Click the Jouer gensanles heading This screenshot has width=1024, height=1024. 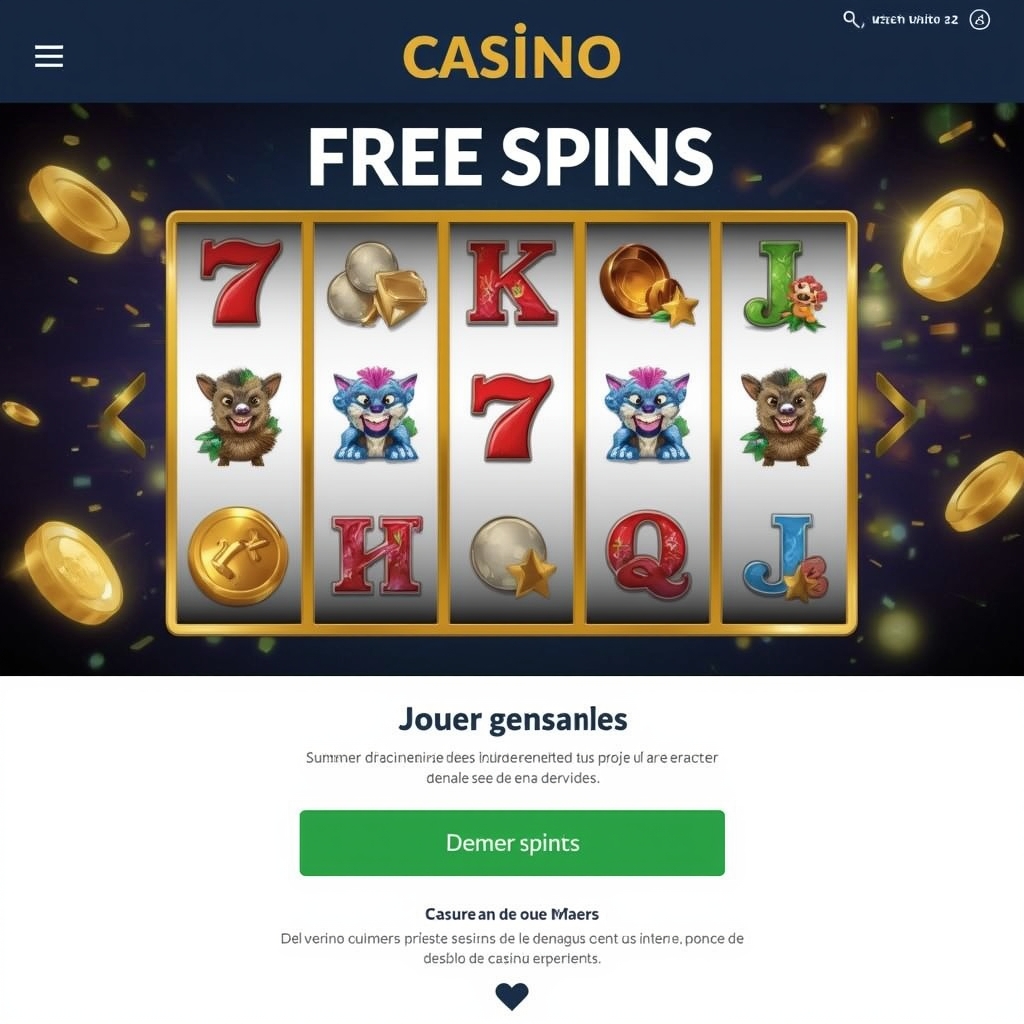click(512, 719)
